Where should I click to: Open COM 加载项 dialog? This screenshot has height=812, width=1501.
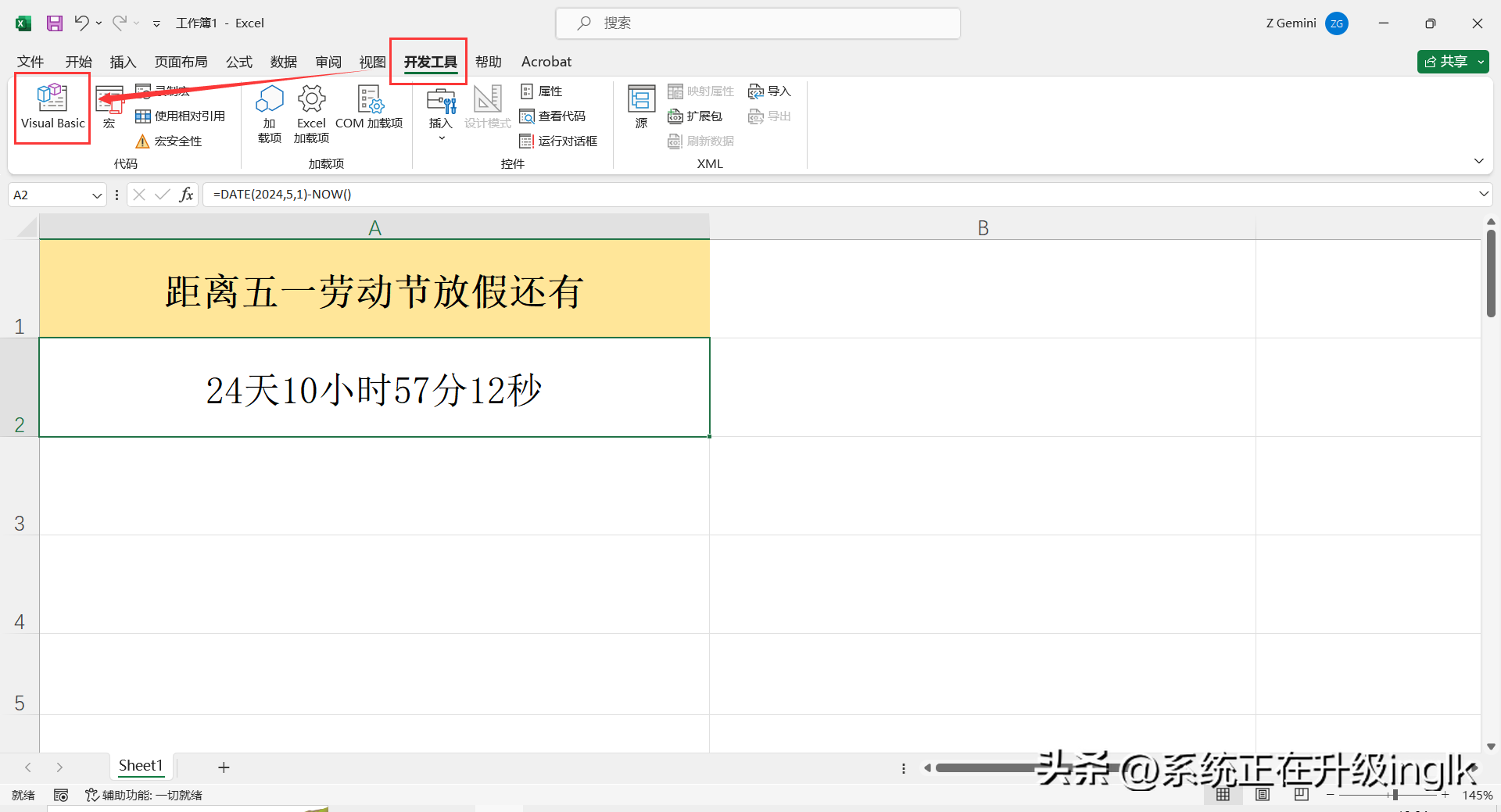coord(369,107)
